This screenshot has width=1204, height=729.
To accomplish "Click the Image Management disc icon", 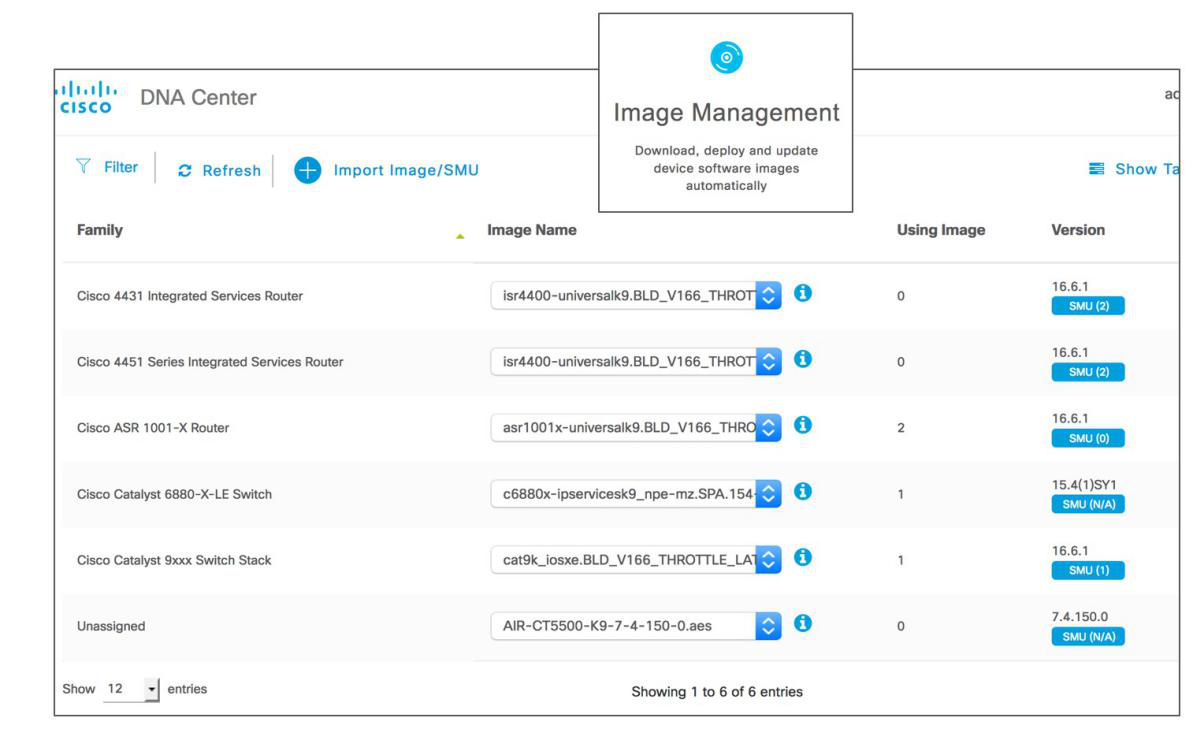I will [726, 58].
